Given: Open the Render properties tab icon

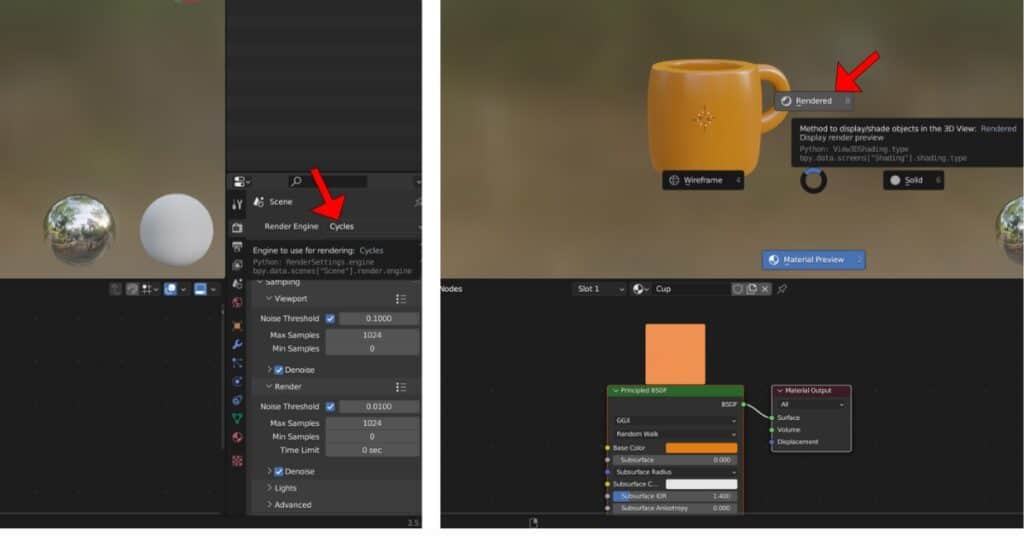Looking at the screenshot, I should pos(237,228).
